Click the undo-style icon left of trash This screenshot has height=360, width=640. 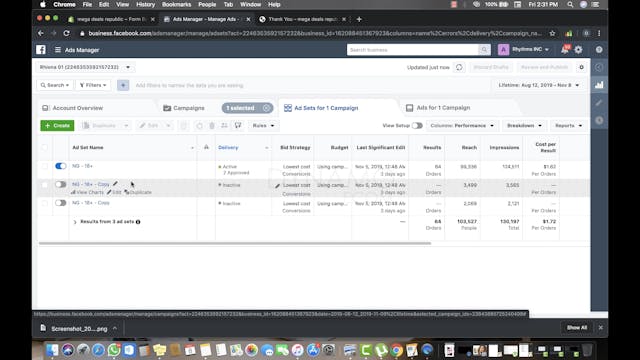point(199,126)
